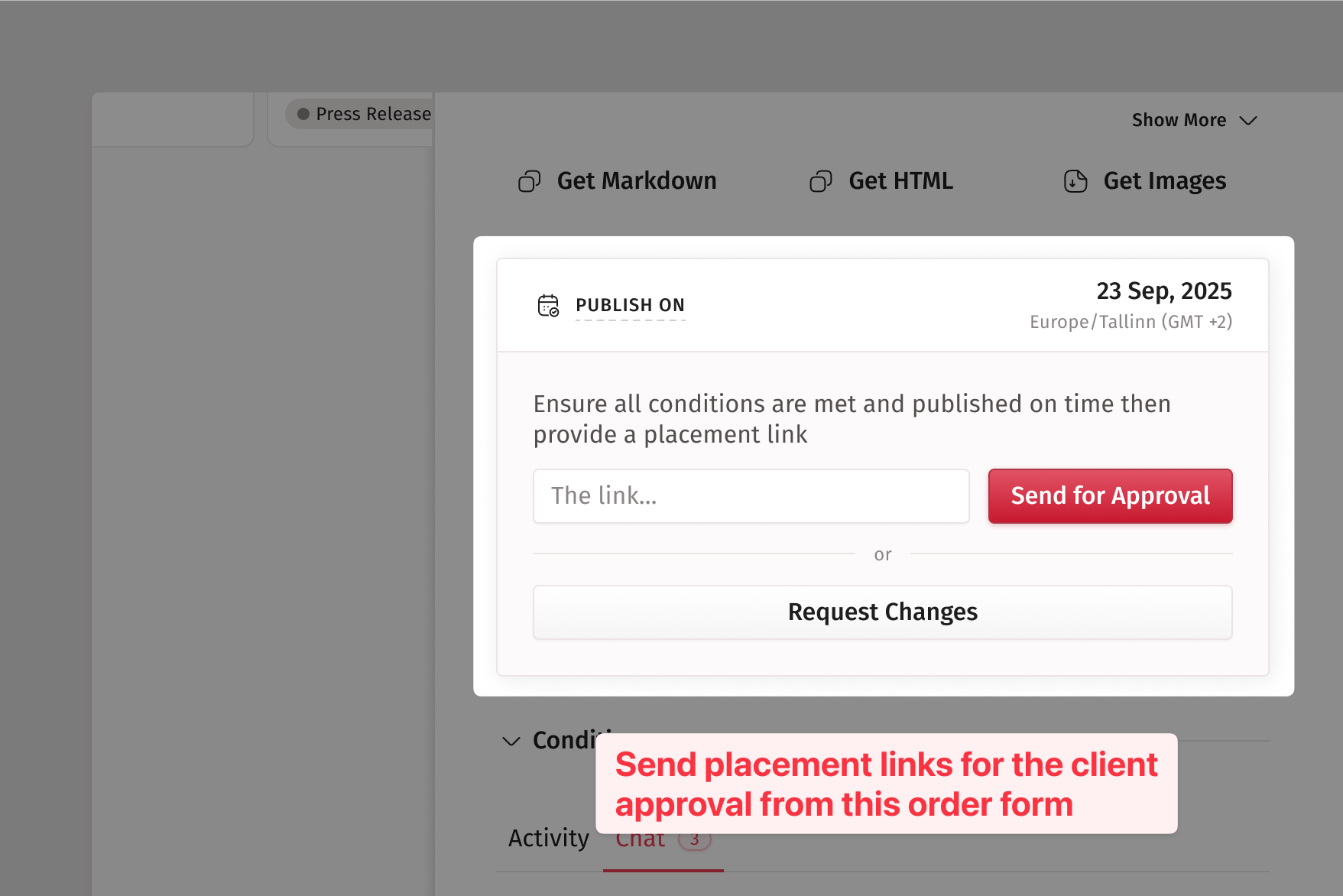Screen dimensions: 1343x896
Task: Click the Get Images text label
Action: [x=1164, y=181]
